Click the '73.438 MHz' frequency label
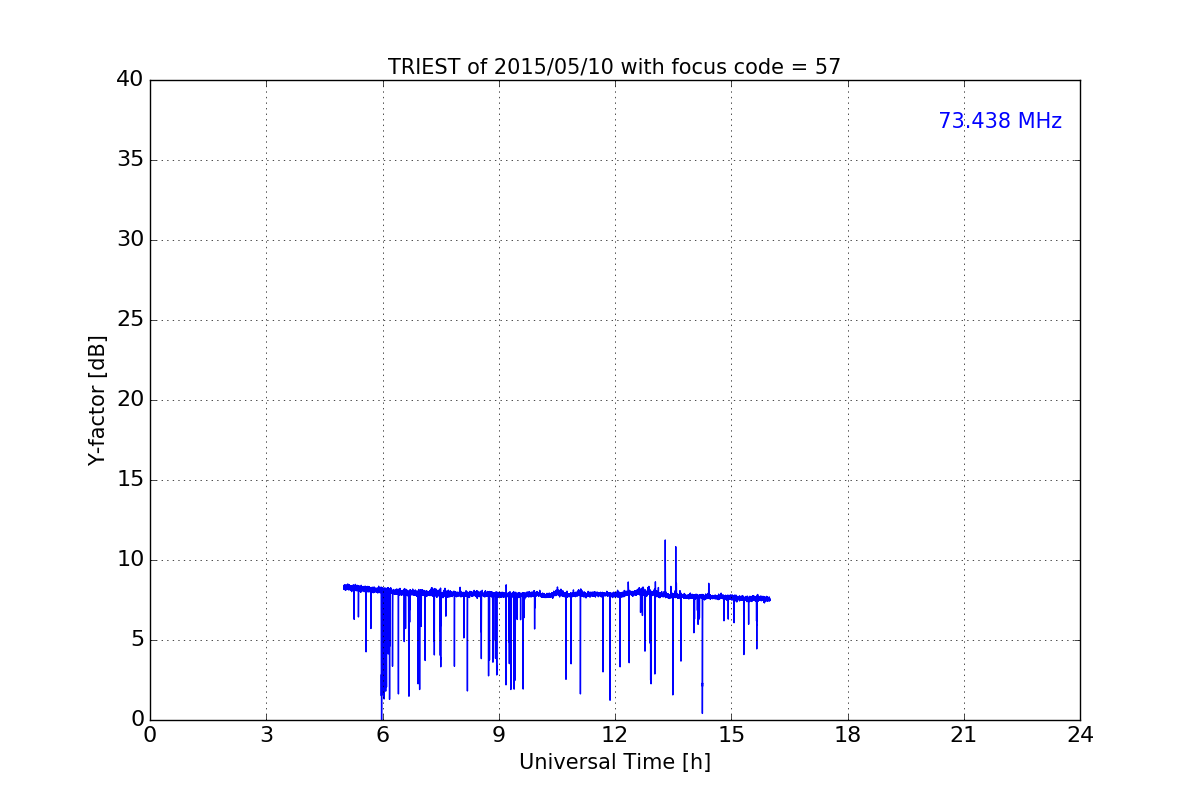 point(1000,121)
